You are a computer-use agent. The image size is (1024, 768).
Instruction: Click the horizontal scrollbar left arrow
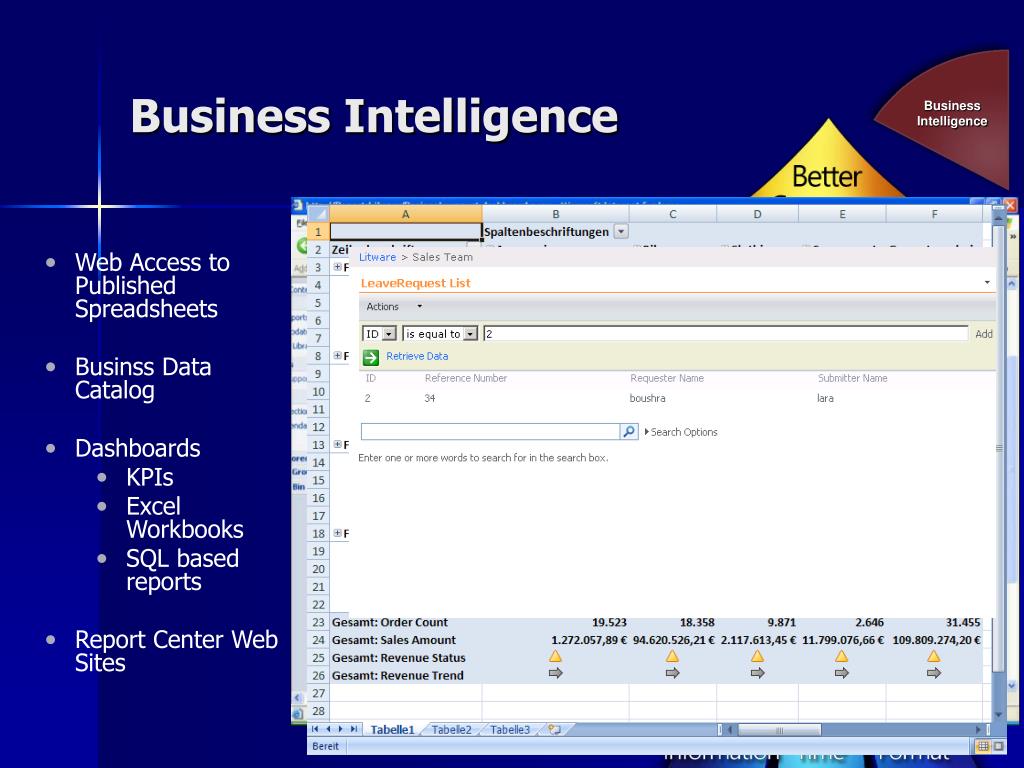(730, 729)
